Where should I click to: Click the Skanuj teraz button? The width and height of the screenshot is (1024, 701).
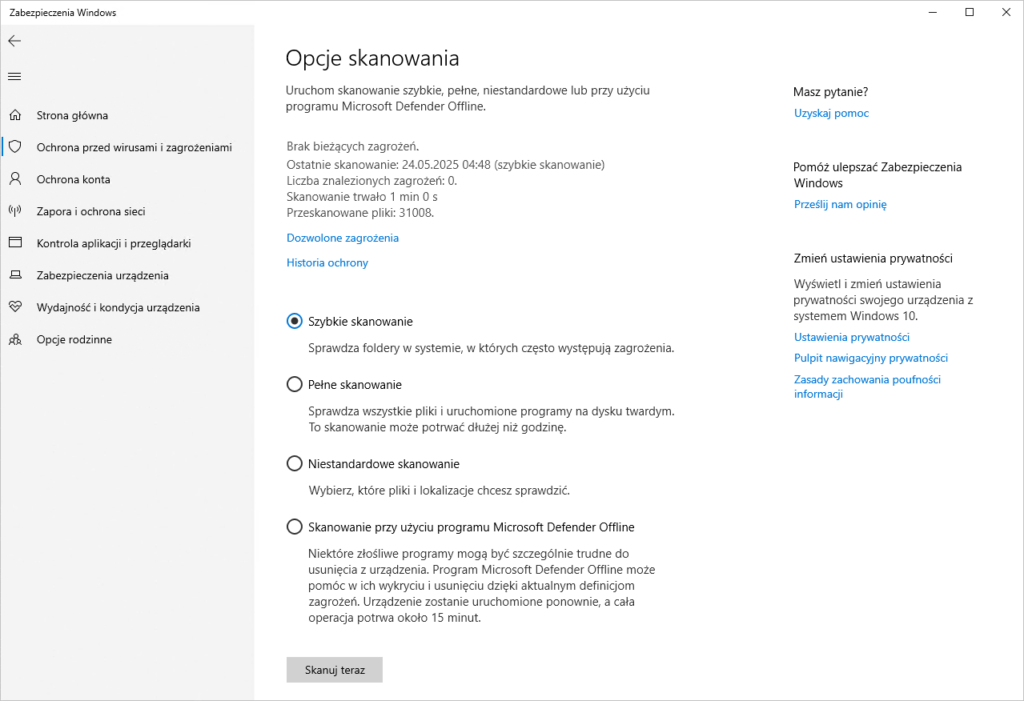tap(334, 670)
